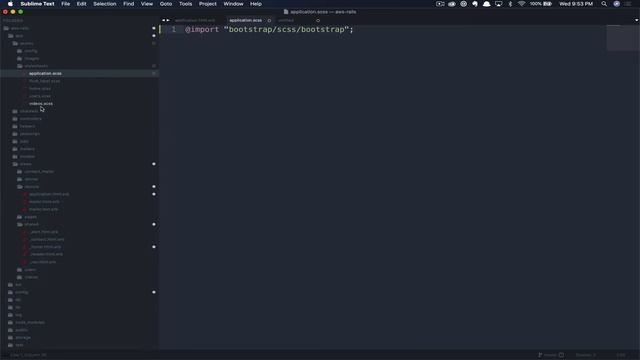The height and width of the screenshot is (360, 640).
Task: Open the tab list dropdown arrow
Action: (636, 20)
